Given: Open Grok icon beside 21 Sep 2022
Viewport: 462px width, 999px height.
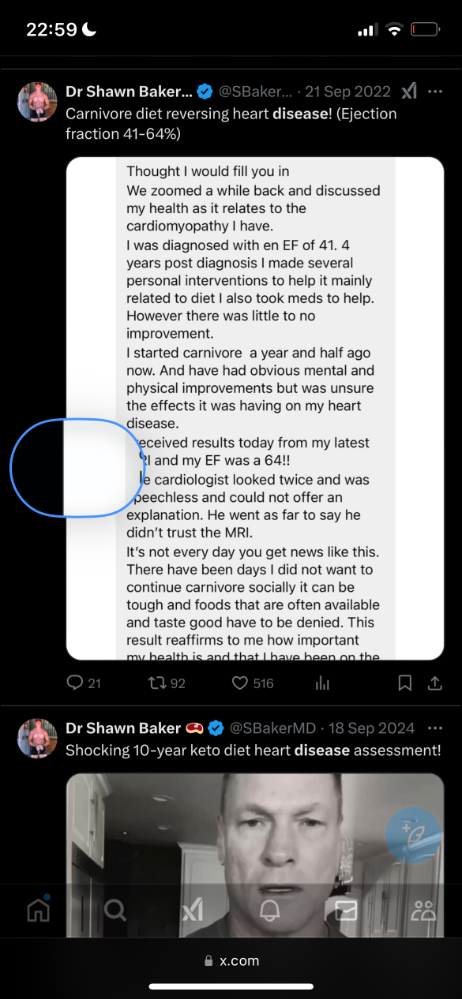Looking at the screenshot, I should [x=408, y=92].
